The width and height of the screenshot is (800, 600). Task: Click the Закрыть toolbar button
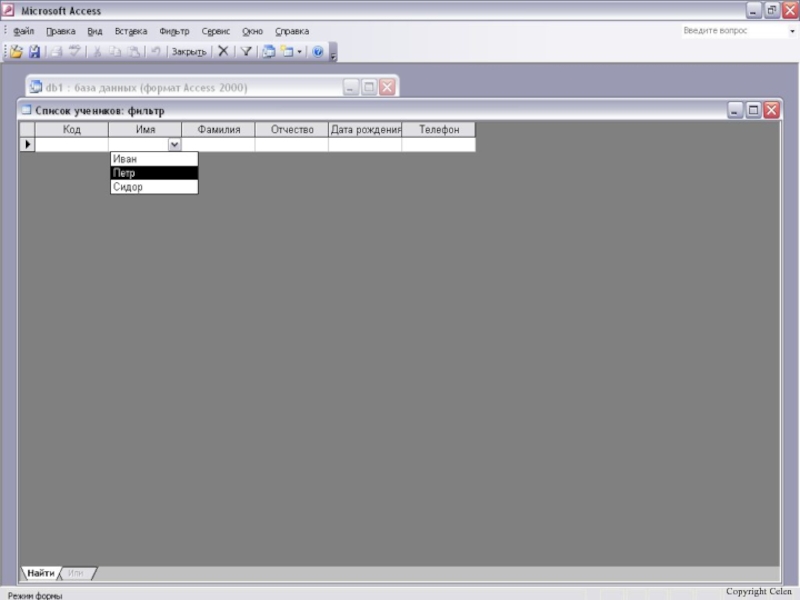click(189, 52)
